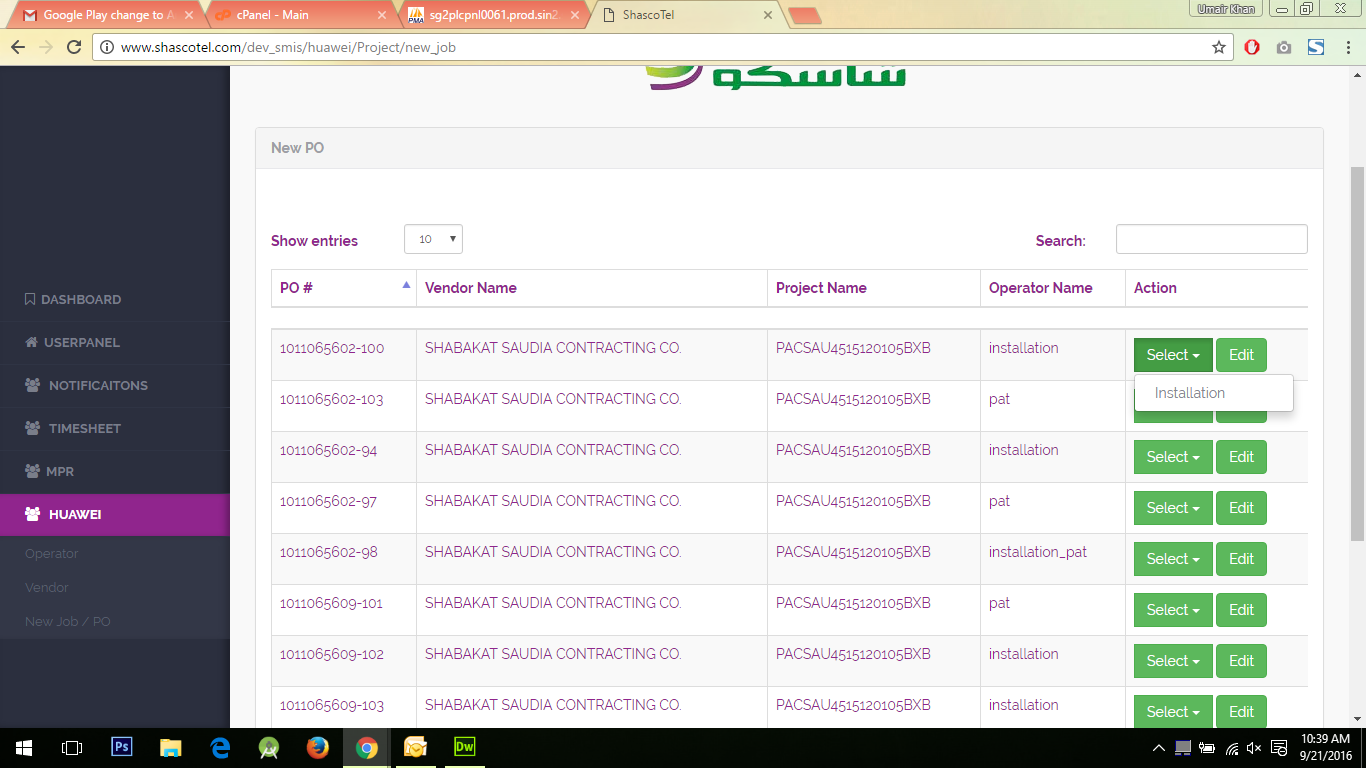Click the camera screenshot extension icon
Viewport: 1366px width, 768px height.
click(1284, 47)
